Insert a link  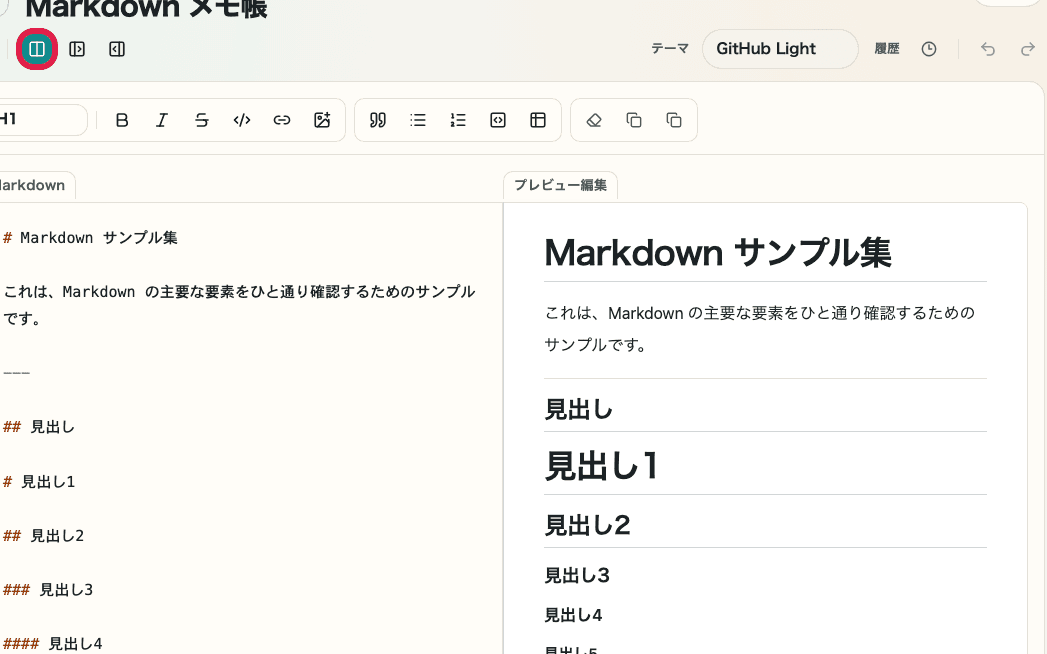click(x=282, y=120)
